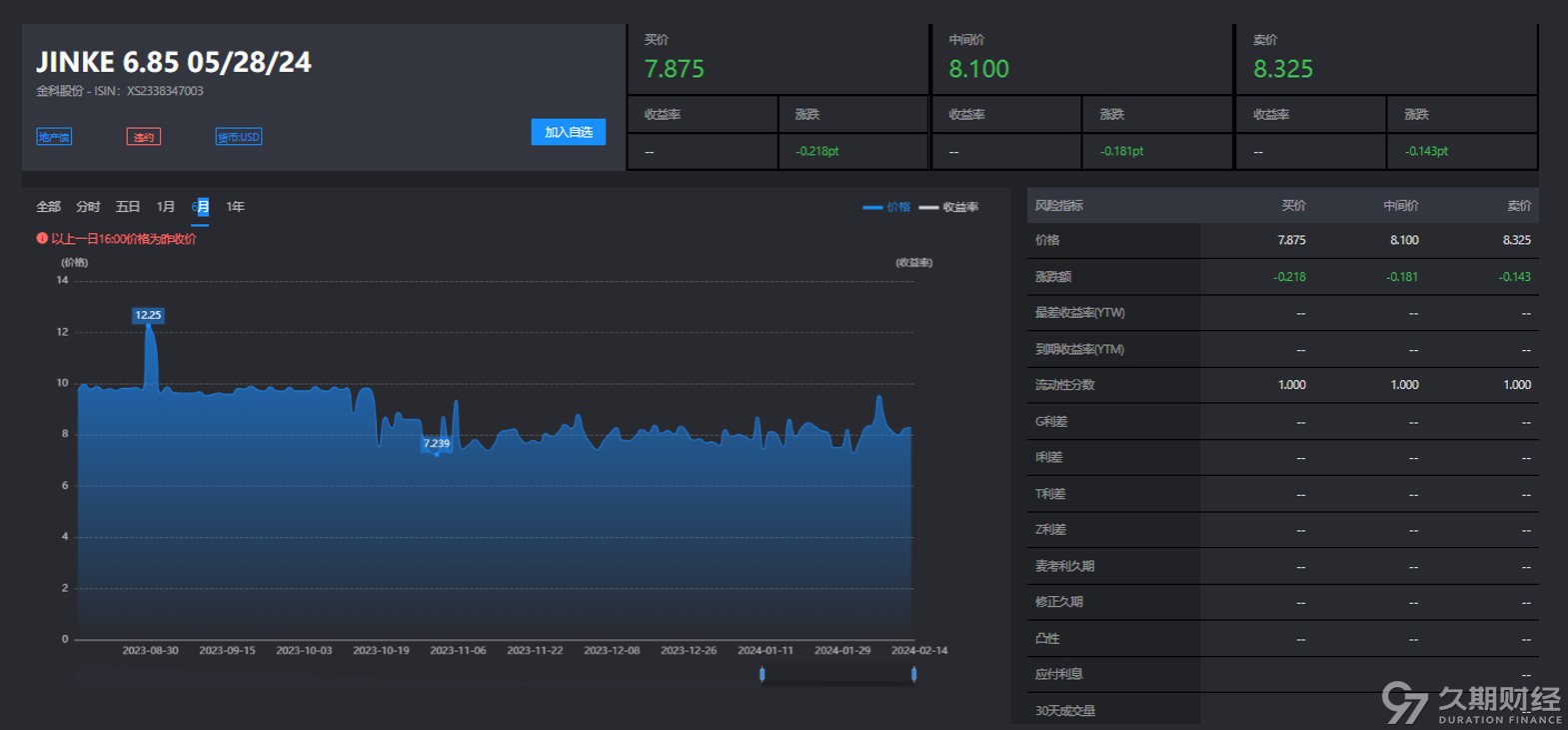The height and width of the screenshot is (730, 1568).
Task: Click the Z利差 row label
Action: [1050, 530]
